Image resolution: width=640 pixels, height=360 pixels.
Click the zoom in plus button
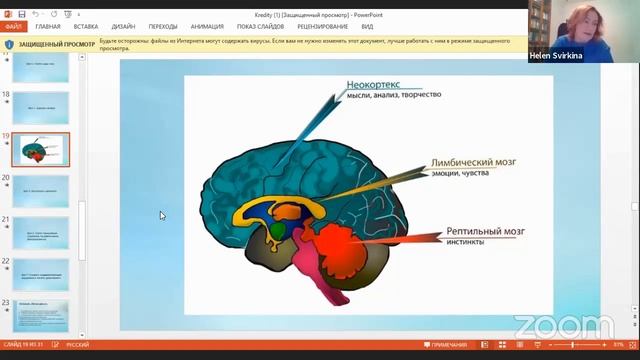tap(604, 345)
